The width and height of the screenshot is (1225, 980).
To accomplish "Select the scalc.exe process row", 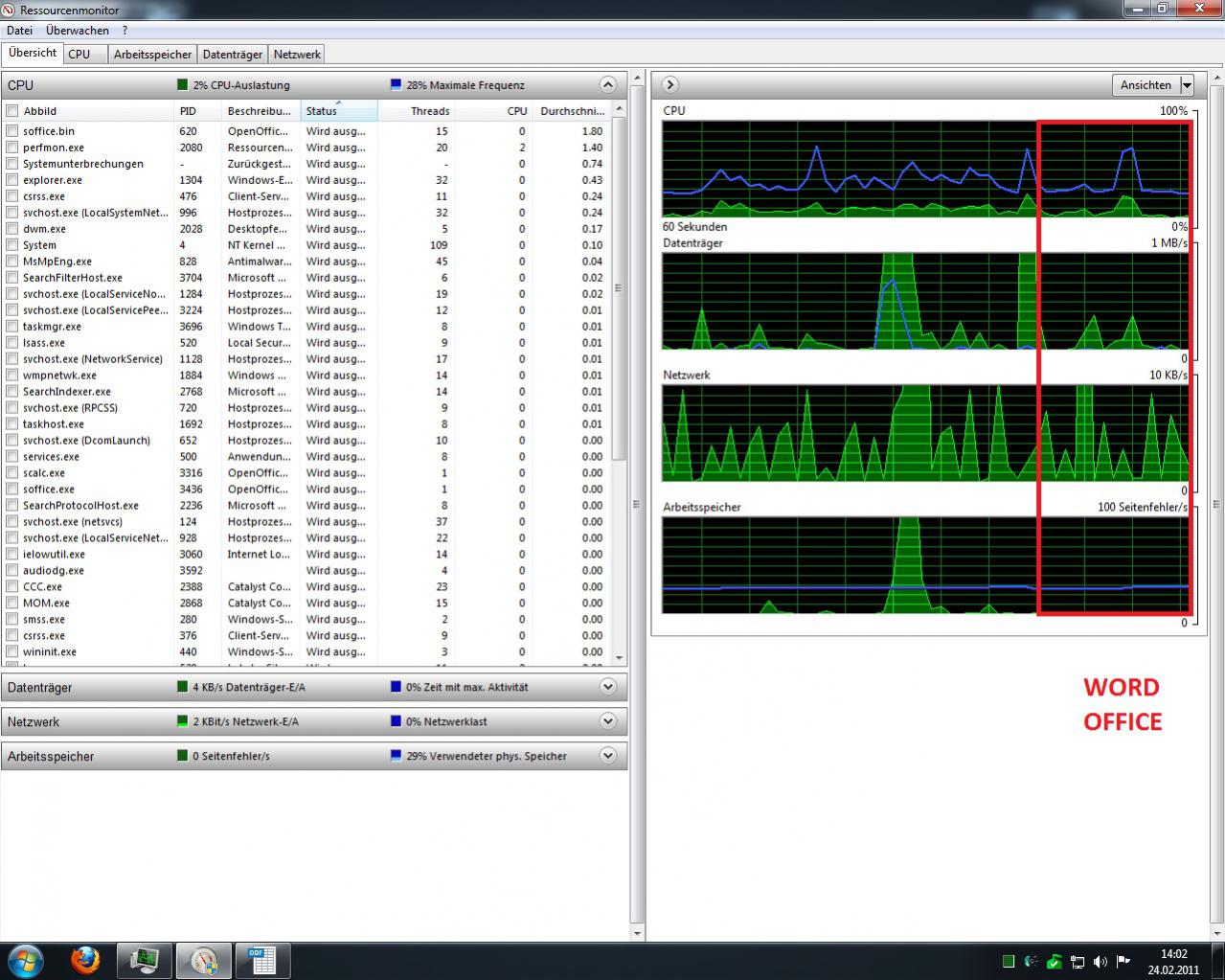I will point(305,473).
